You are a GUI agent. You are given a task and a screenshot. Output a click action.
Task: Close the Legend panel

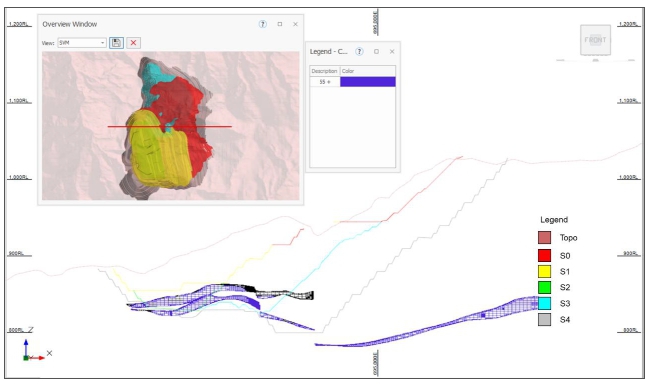[x=392, y=51]
